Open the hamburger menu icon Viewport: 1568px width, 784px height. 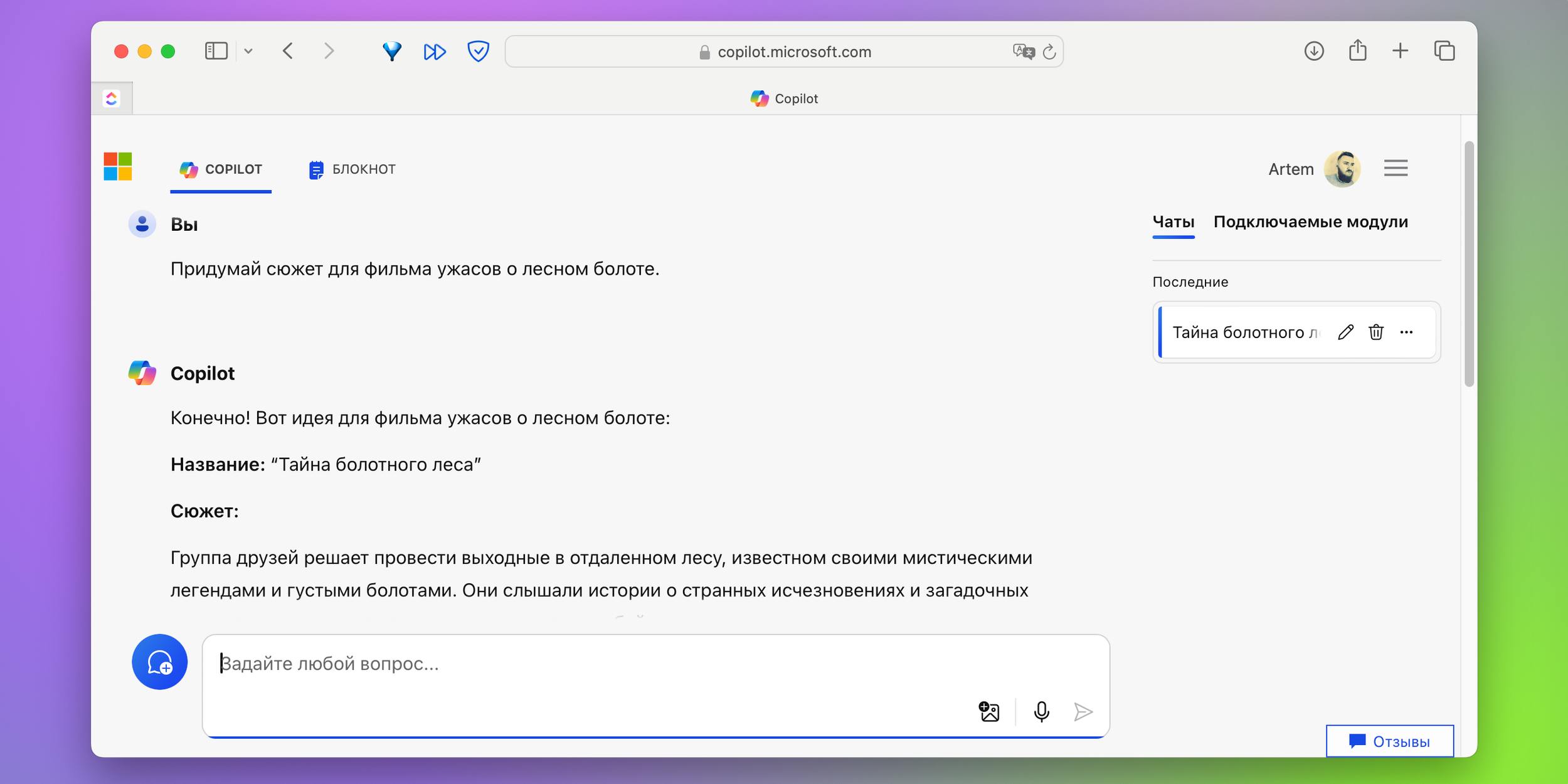pyautogui.click(x=1396, y=168)
